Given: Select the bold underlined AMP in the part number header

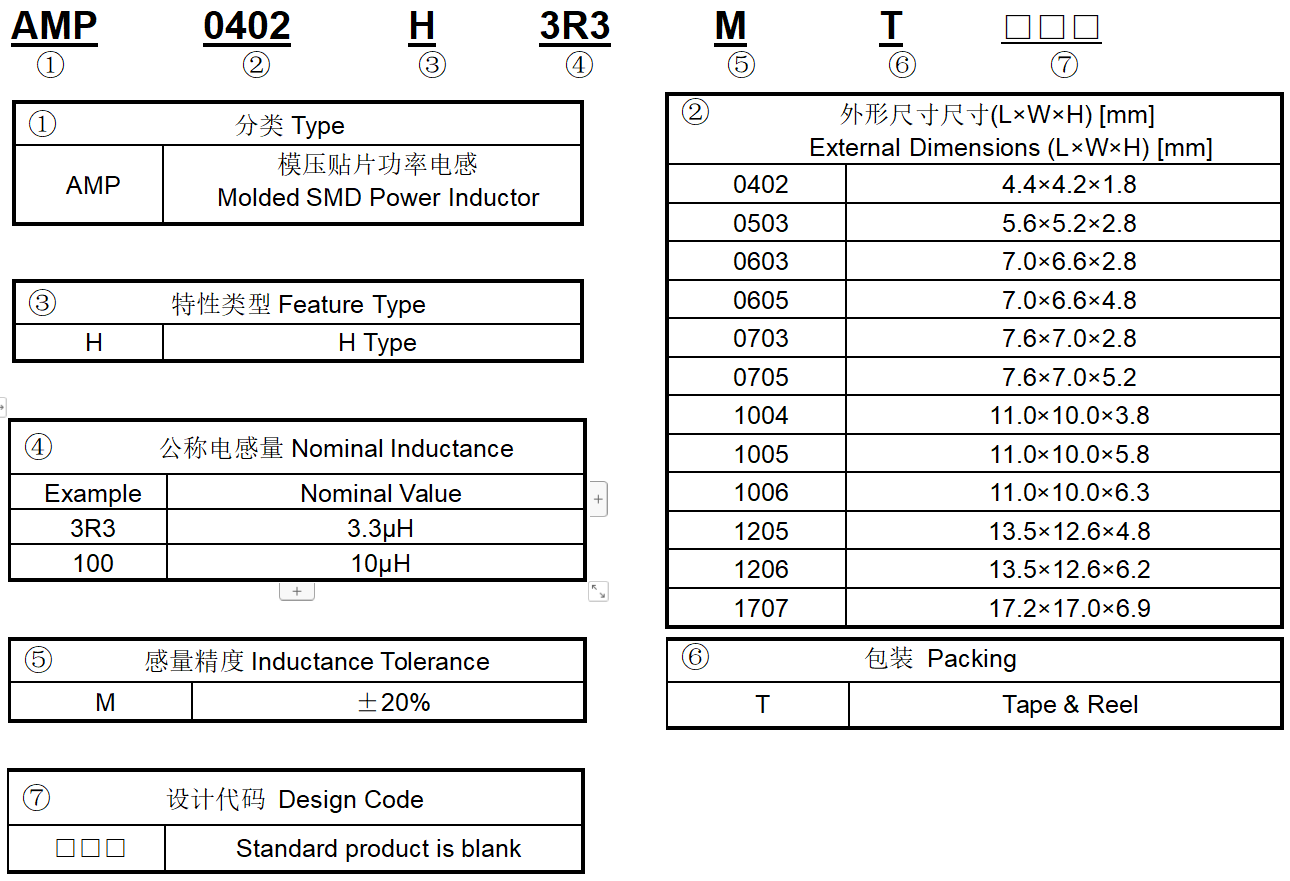Looking at the screenshot, I should click(54, 27).
